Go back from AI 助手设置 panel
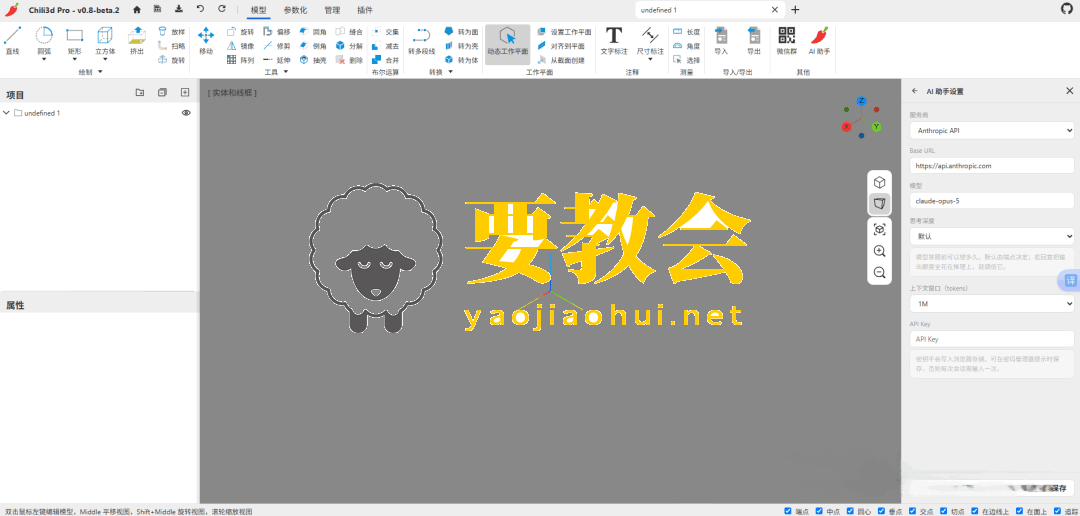Viewport: 1080px width, 516px height. point(914,91)
